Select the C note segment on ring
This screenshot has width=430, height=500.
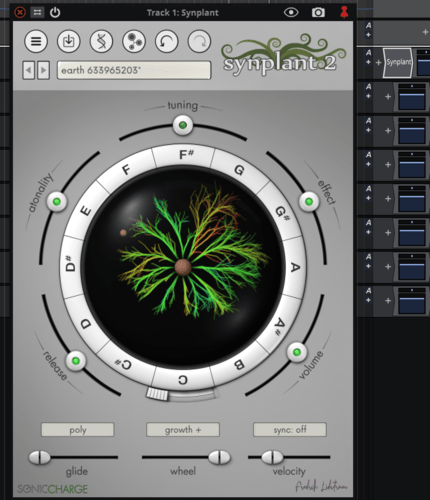coord(183,379)
